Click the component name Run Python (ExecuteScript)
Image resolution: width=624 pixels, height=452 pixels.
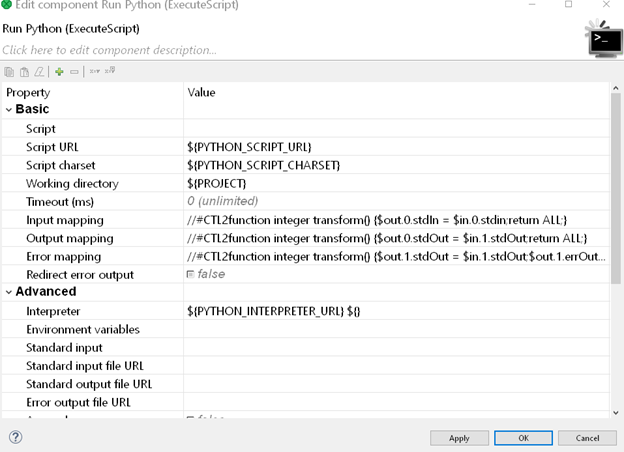[71, 29]
